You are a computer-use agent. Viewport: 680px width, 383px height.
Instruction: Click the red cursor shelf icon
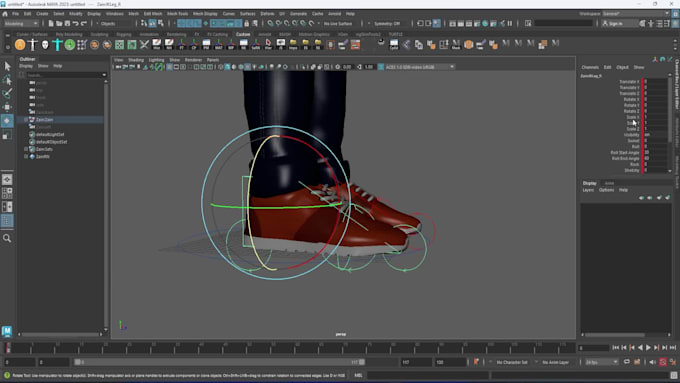pos(268,44)
